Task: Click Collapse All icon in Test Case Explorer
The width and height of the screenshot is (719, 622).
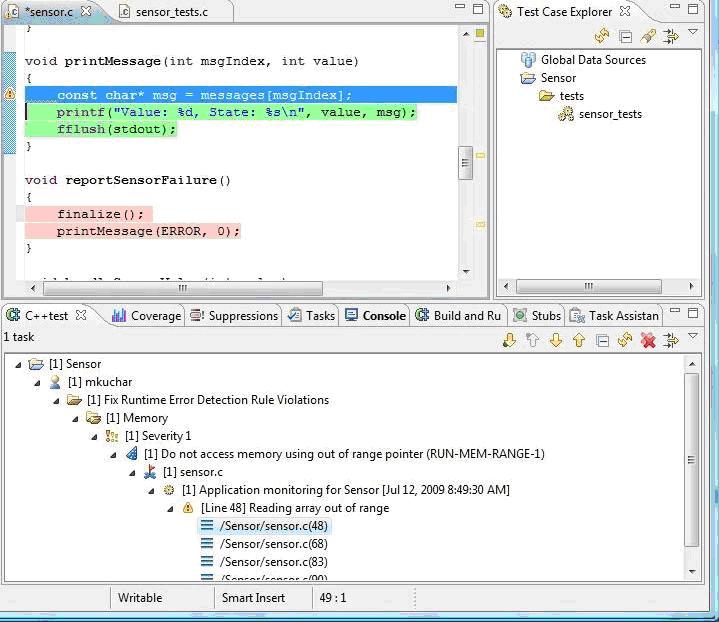Action: (625, 36)
